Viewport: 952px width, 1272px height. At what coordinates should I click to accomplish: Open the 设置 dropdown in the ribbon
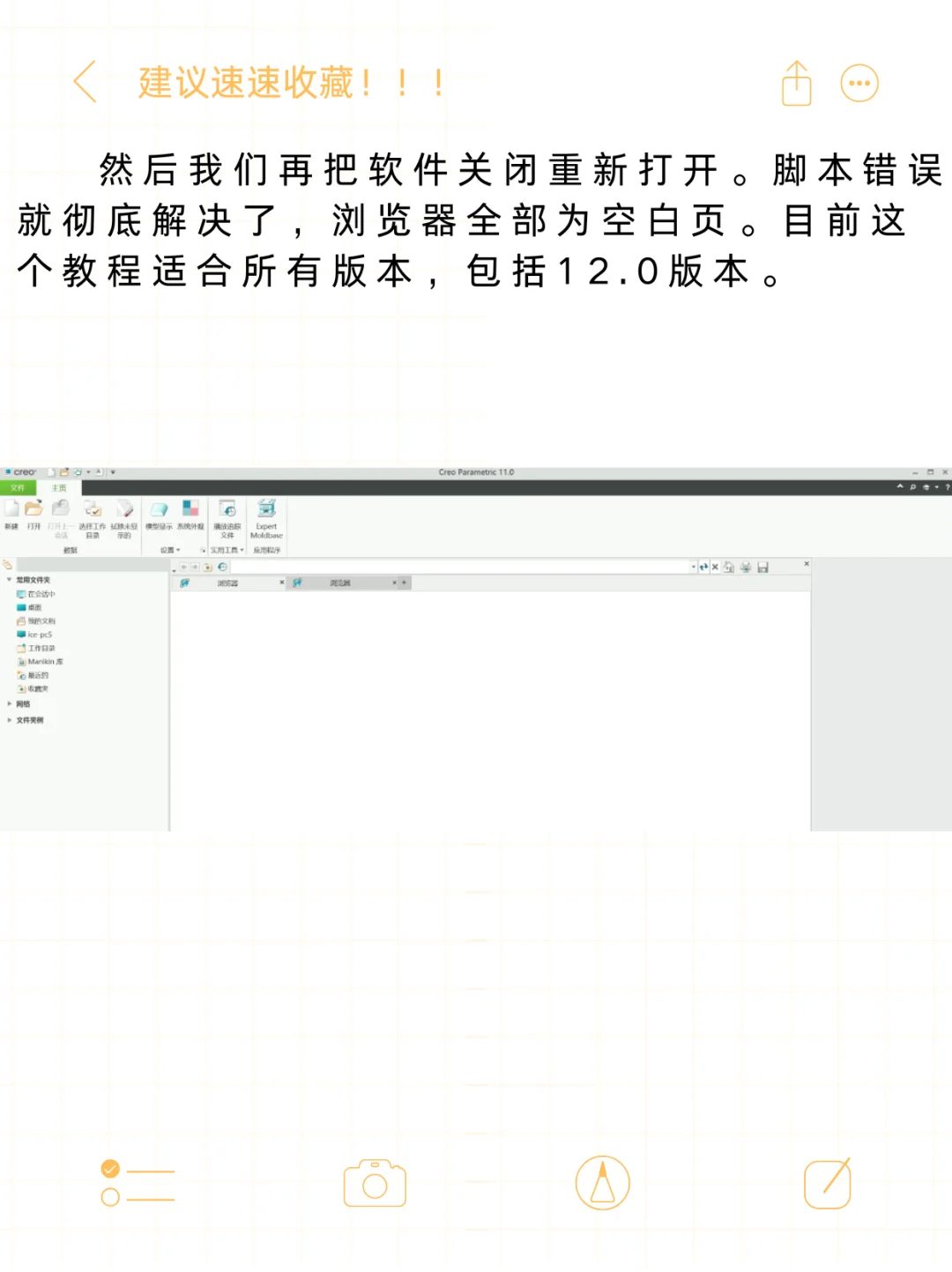[175, 549]
